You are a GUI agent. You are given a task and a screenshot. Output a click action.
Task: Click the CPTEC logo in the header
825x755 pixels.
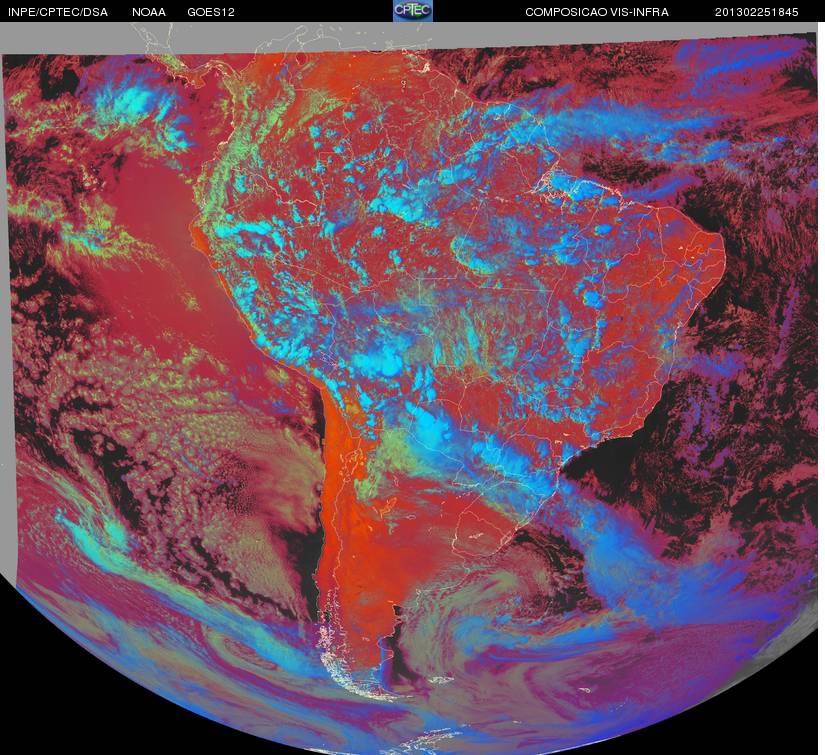(413, 11)
